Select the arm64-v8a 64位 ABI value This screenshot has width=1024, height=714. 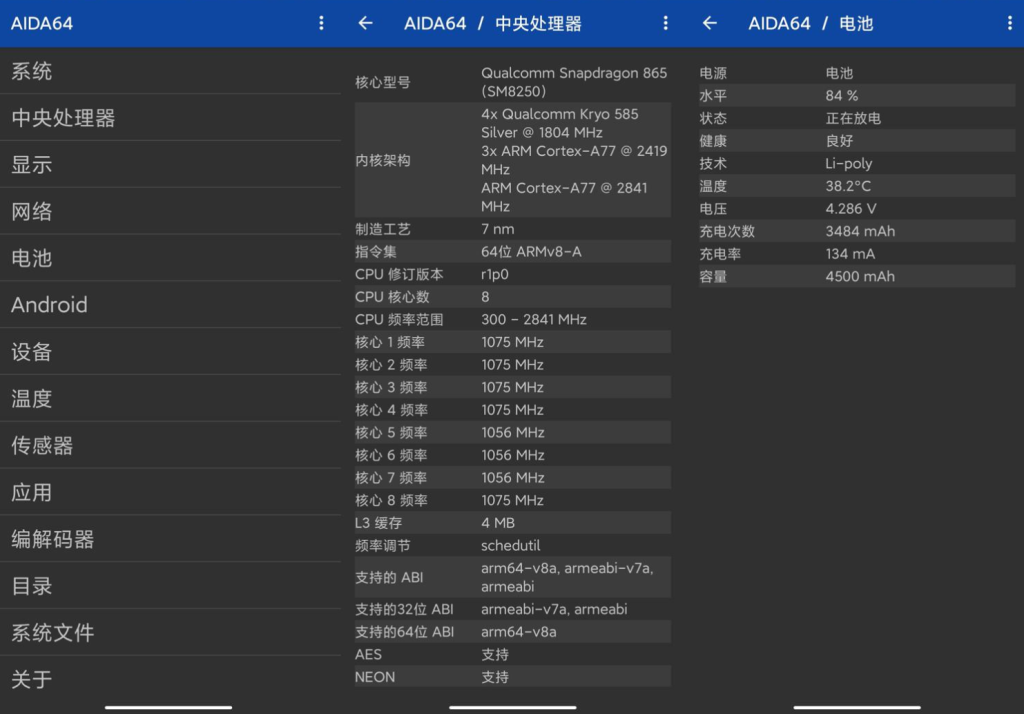click(x=519, y=632)
